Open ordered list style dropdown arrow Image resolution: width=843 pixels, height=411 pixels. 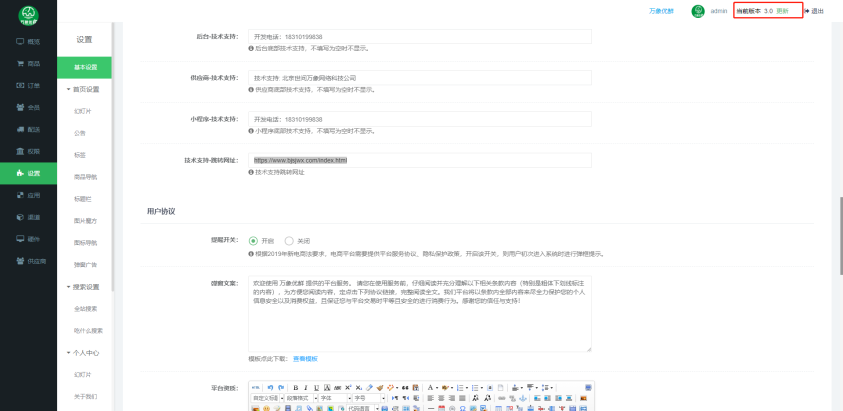click(467, 387)
